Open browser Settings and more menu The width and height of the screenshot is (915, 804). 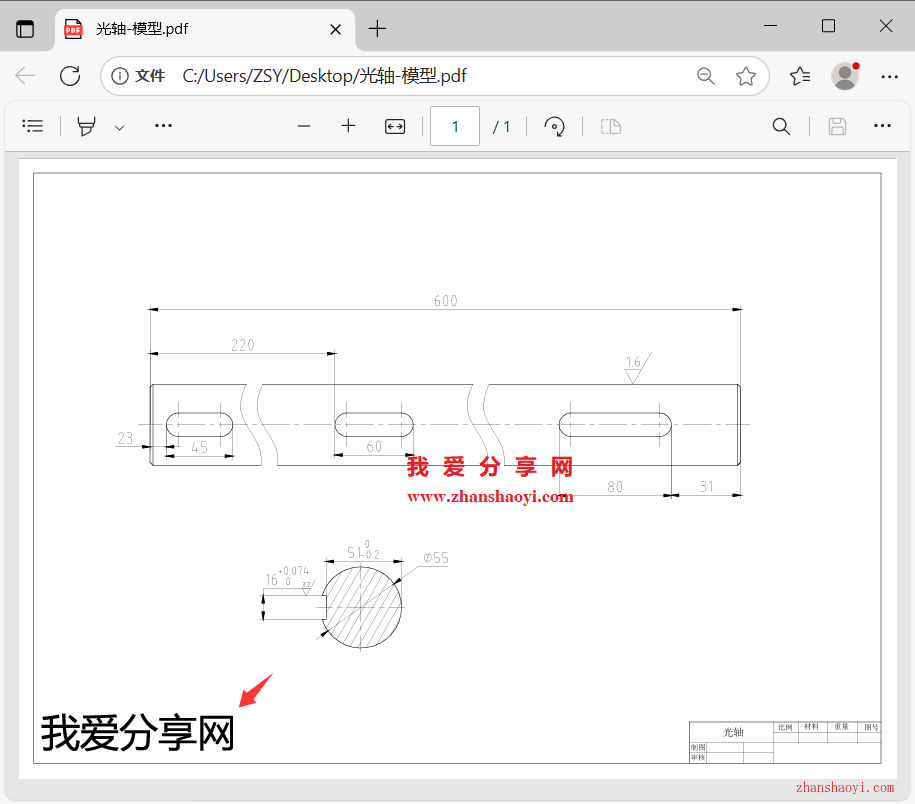pos(889,76)
